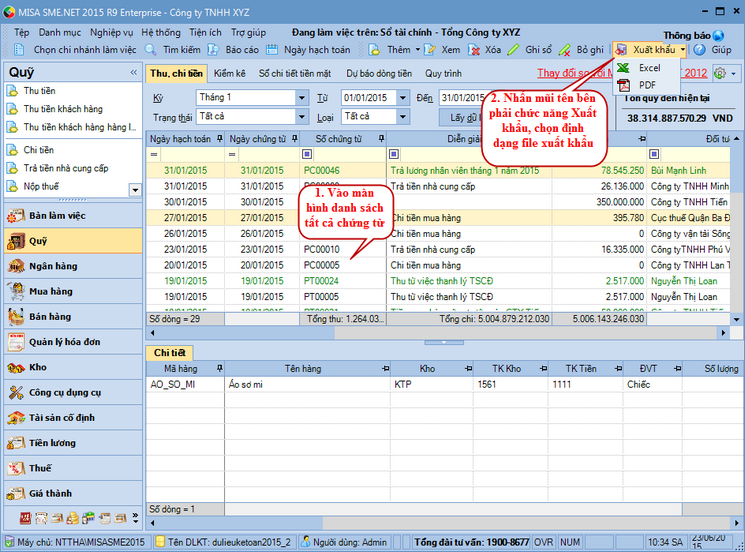Image resolution: width=745 pixels, height=552 pixels.
Task: Open the Xuất khẩu dropdown arrow
Action: click(682, 49)
